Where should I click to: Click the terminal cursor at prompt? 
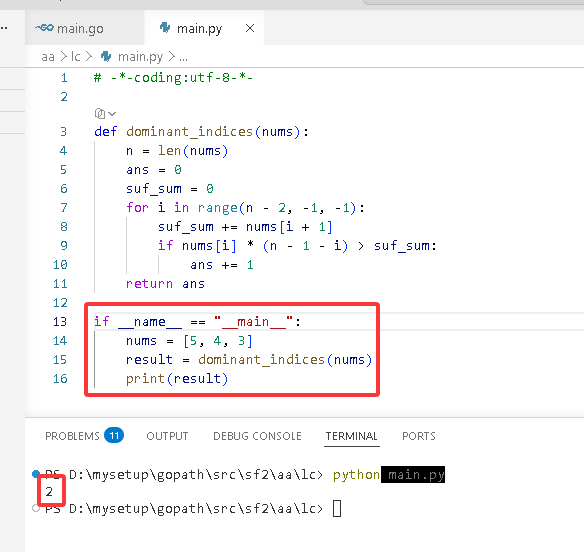[x=337, y=508]
